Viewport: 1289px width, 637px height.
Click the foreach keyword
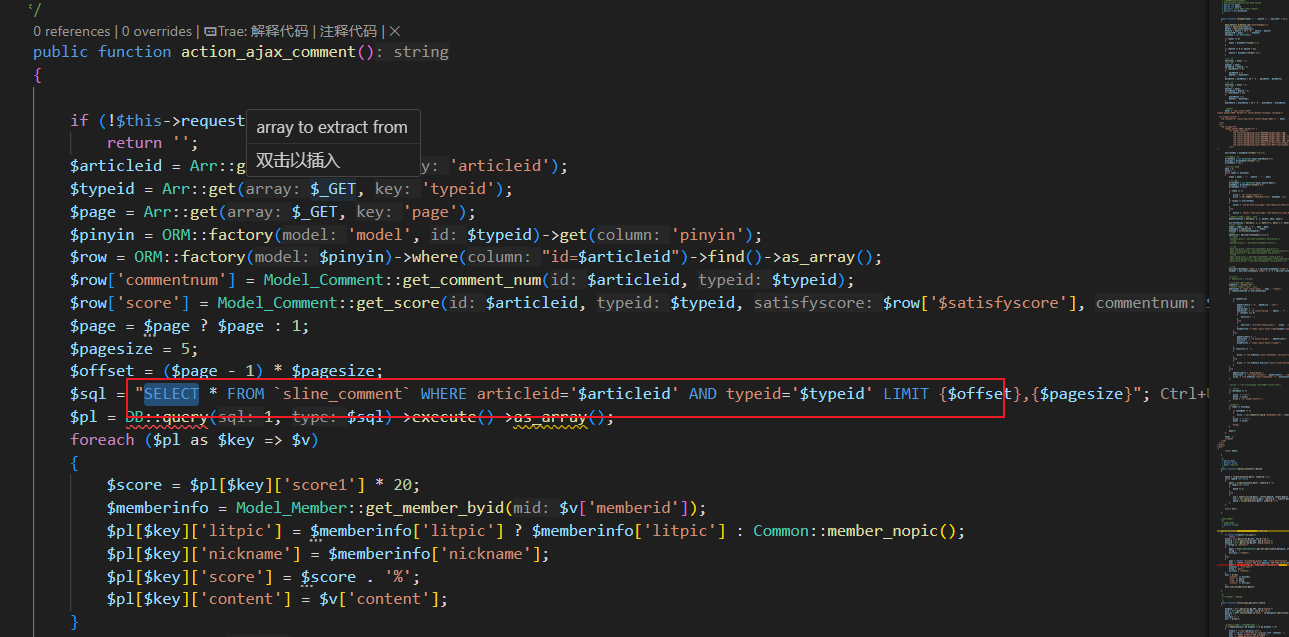(x=101, y=440)
